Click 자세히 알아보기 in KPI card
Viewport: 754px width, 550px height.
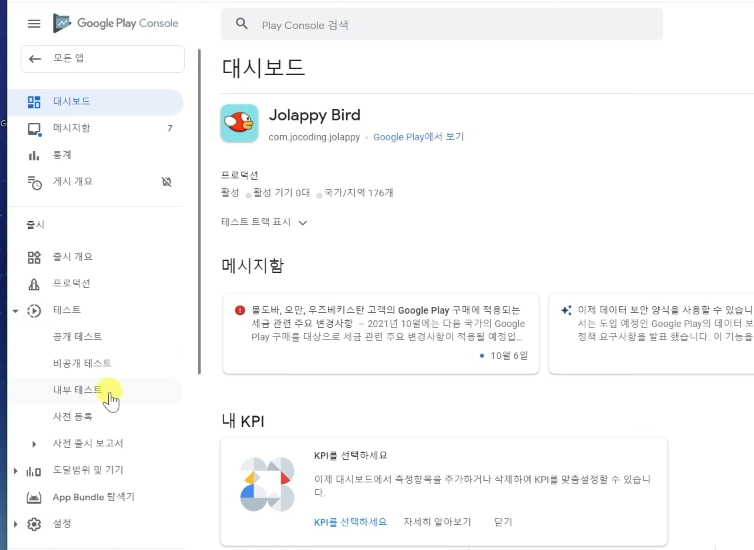[437, 522]
